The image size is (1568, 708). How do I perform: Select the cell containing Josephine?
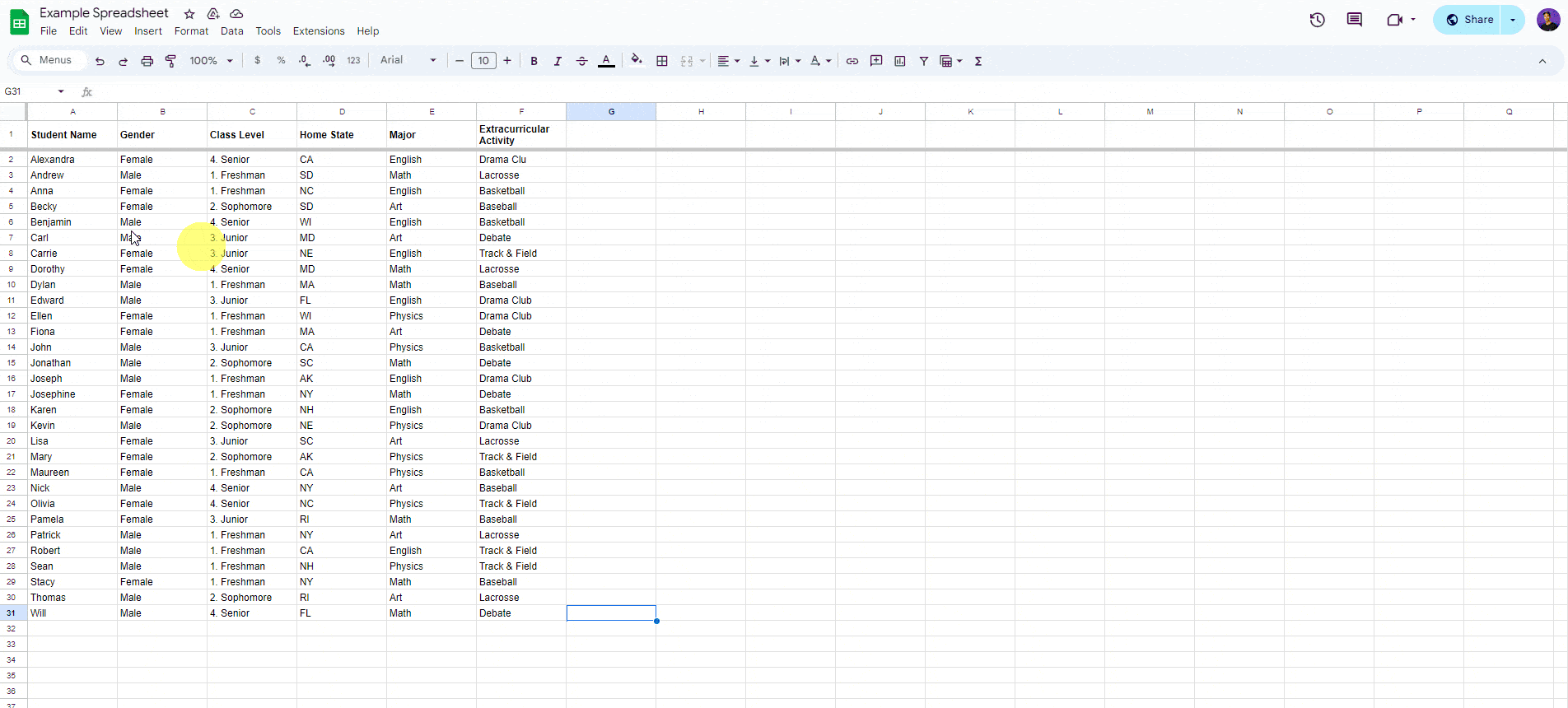coord(72,394)
